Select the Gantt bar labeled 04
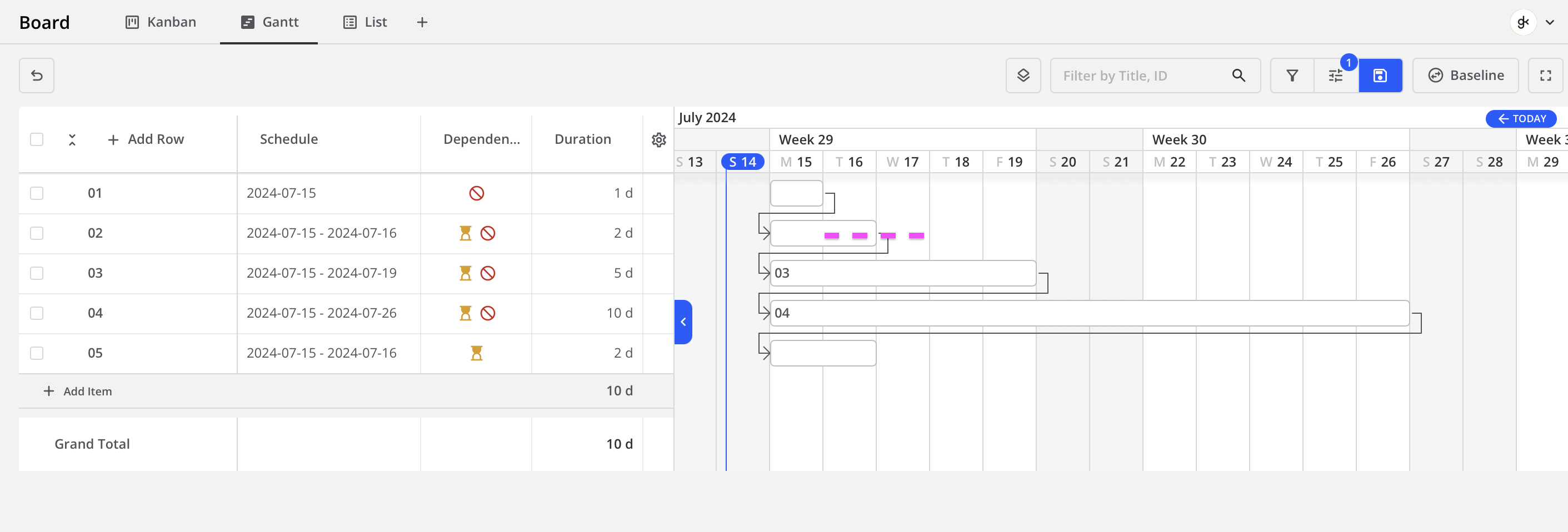Image resolution: width=1568 pixels, height=532 pixels. click(1090, 313)
